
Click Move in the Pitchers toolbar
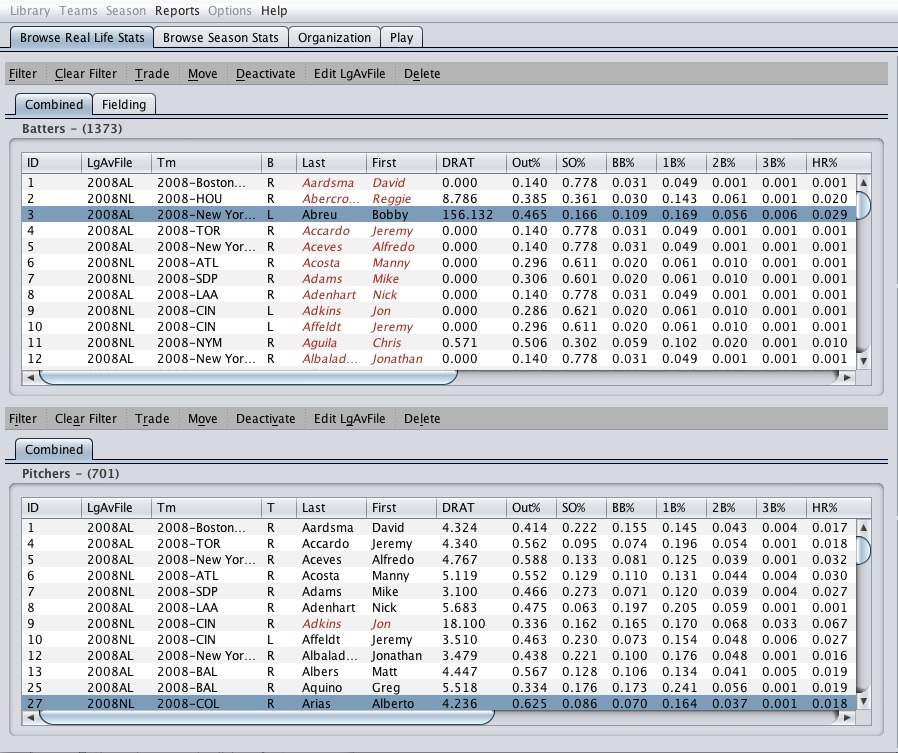pyautogui.click(x=203, y=419)
